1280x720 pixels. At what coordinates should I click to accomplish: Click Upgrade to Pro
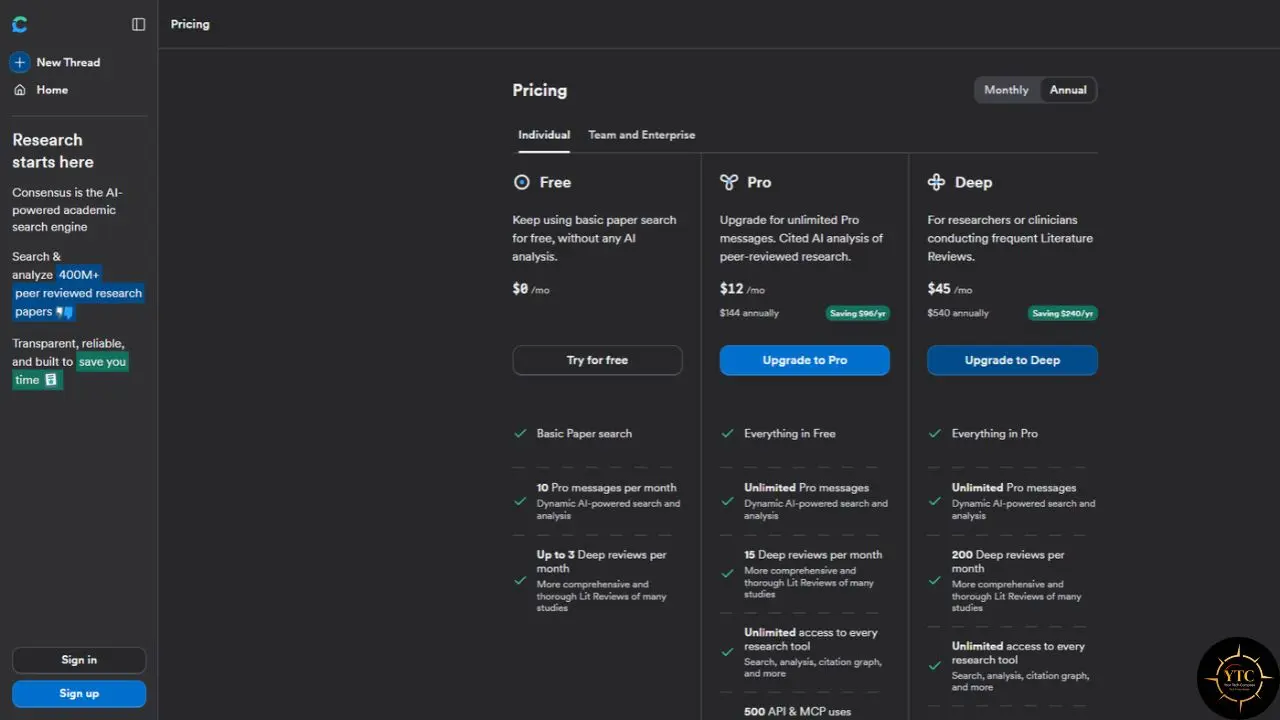(805, 360)
